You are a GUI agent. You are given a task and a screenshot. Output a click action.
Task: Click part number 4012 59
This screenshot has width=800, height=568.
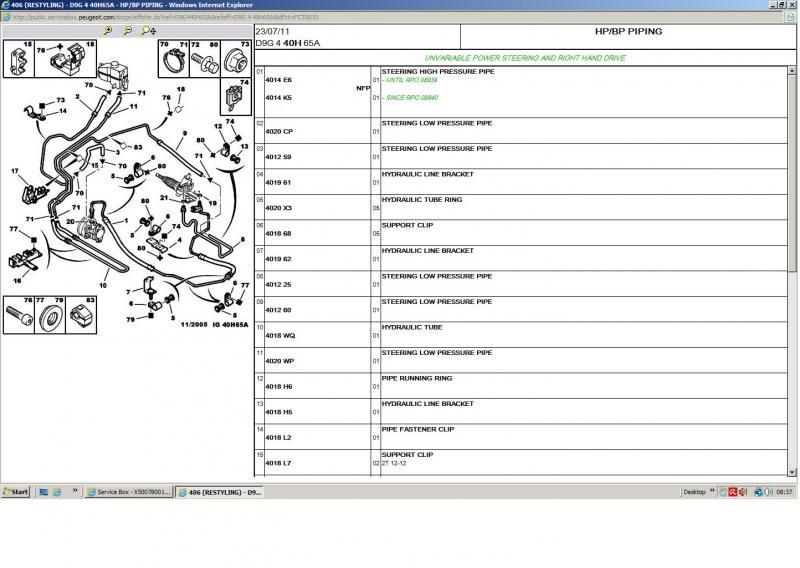278,157
